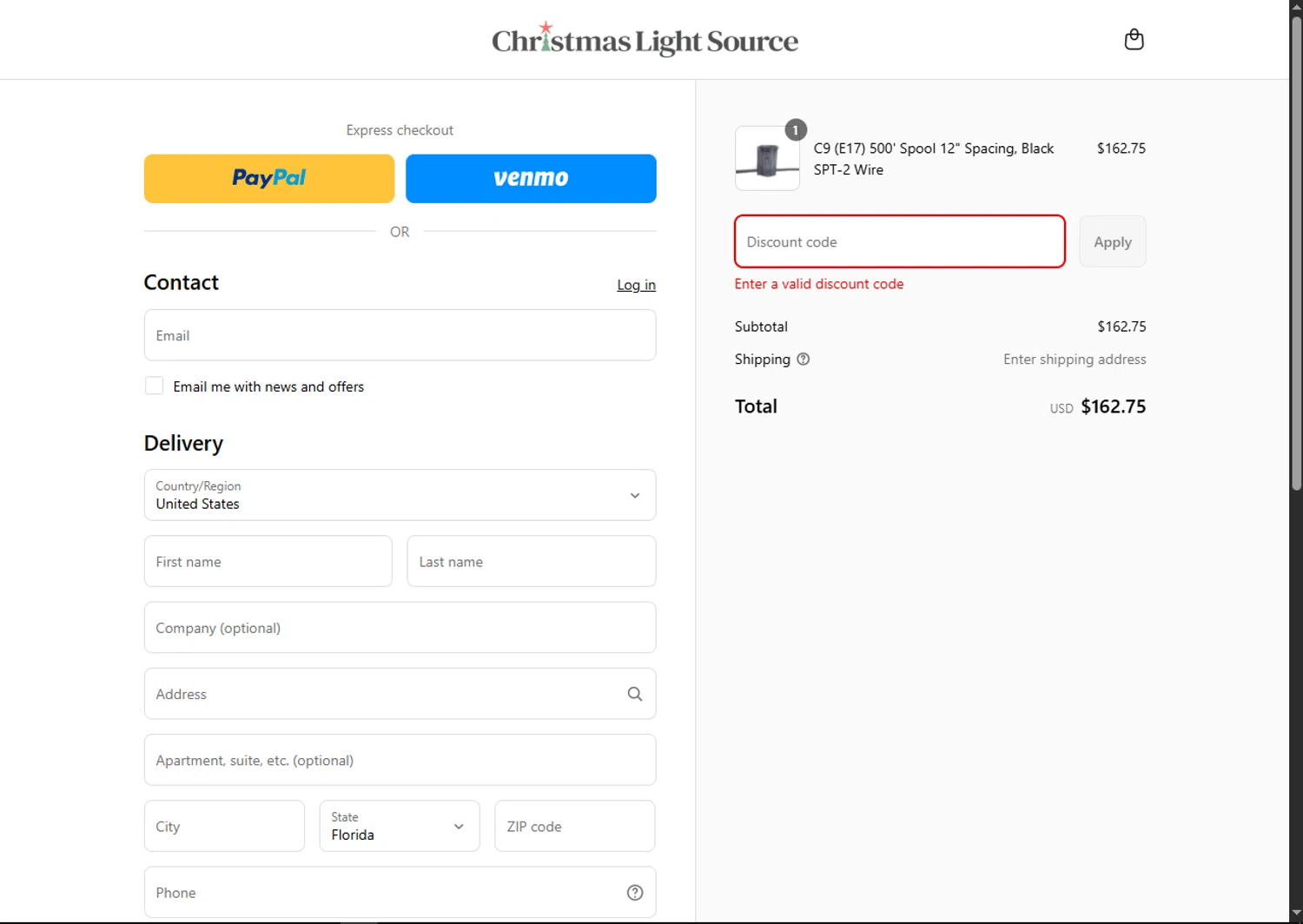The image size is (1303, 924).
Task: Click the product name C9 (E17) 500' Spool
Action: (934, 159)
